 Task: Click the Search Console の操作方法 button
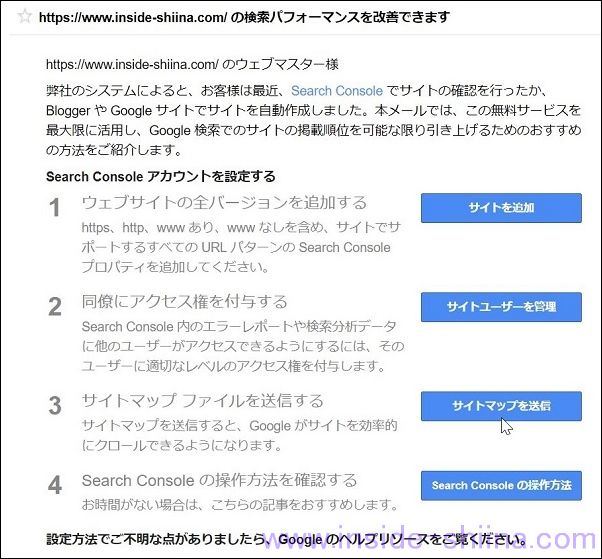[501, 485]
